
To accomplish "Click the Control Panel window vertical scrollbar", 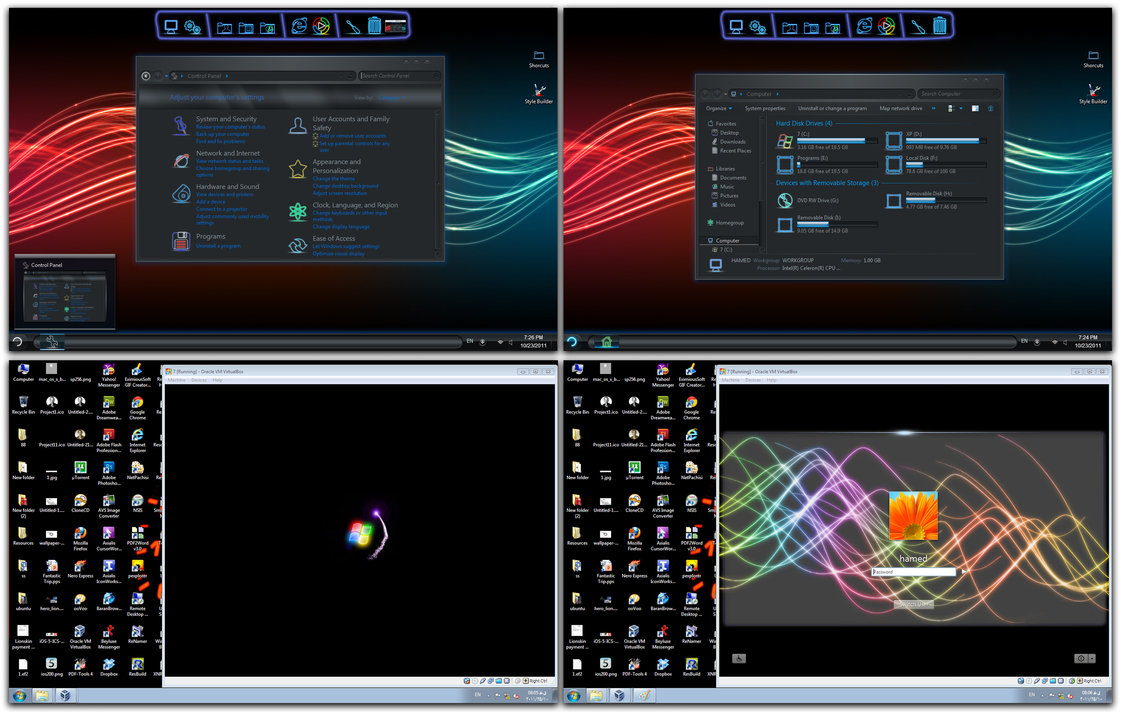I will point(437,182).
